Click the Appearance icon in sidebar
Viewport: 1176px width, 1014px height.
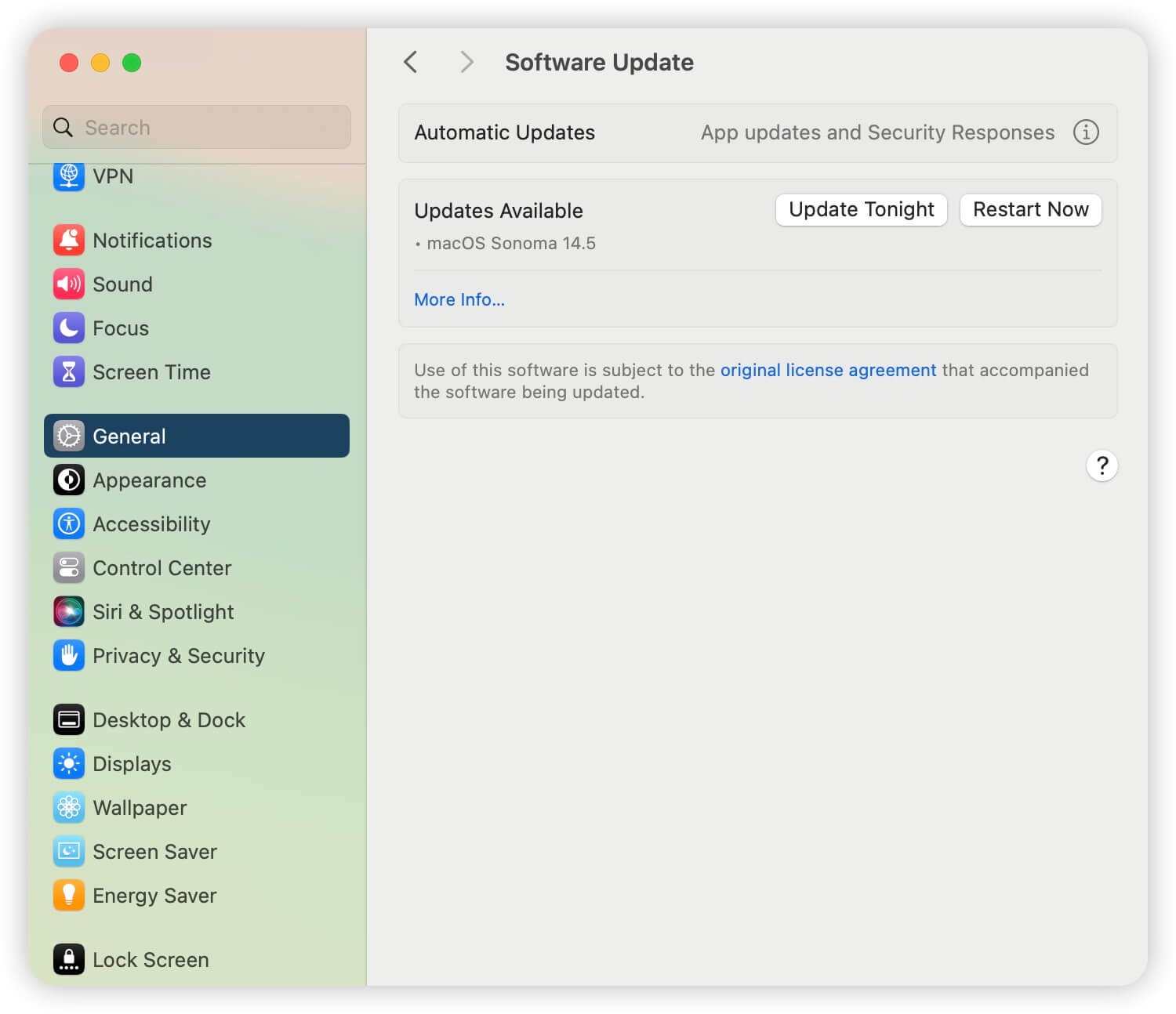pos(69,480)
